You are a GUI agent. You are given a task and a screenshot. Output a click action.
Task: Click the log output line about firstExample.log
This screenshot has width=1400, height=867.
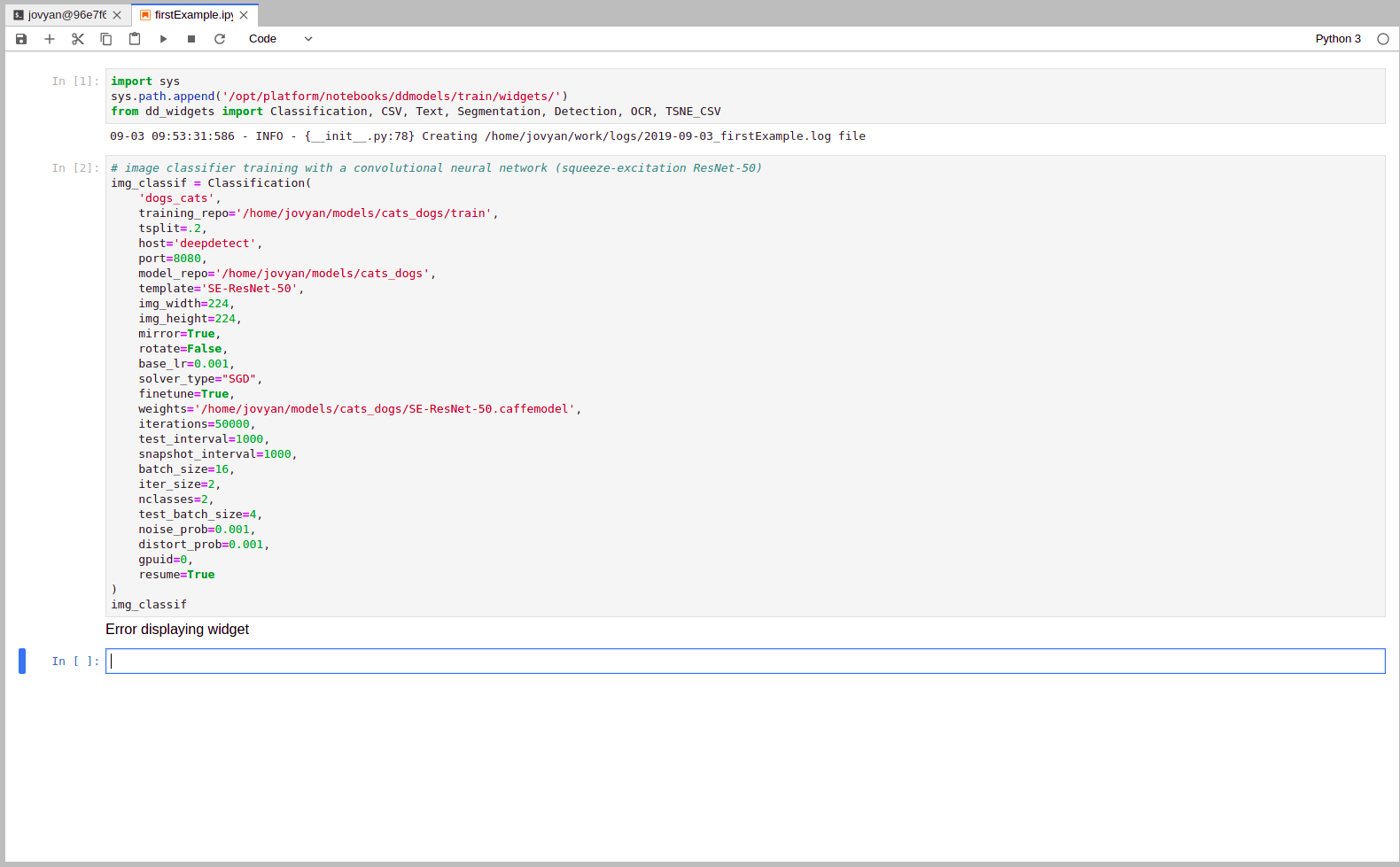pos(487,136)
